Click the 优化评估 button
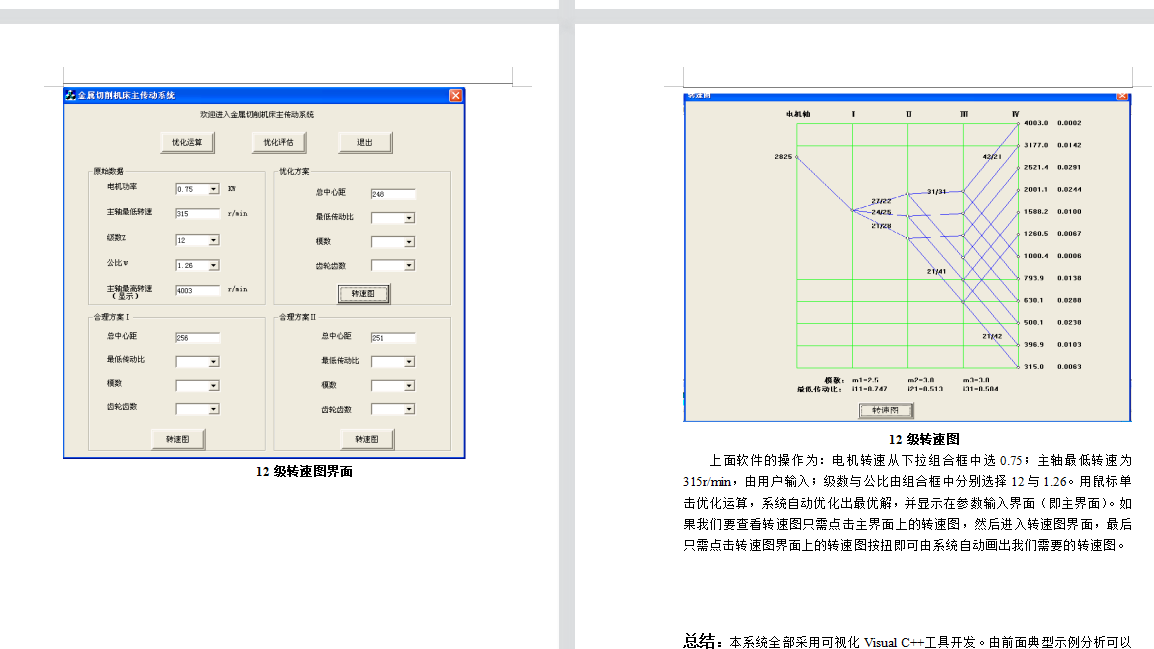 (278, 142)
